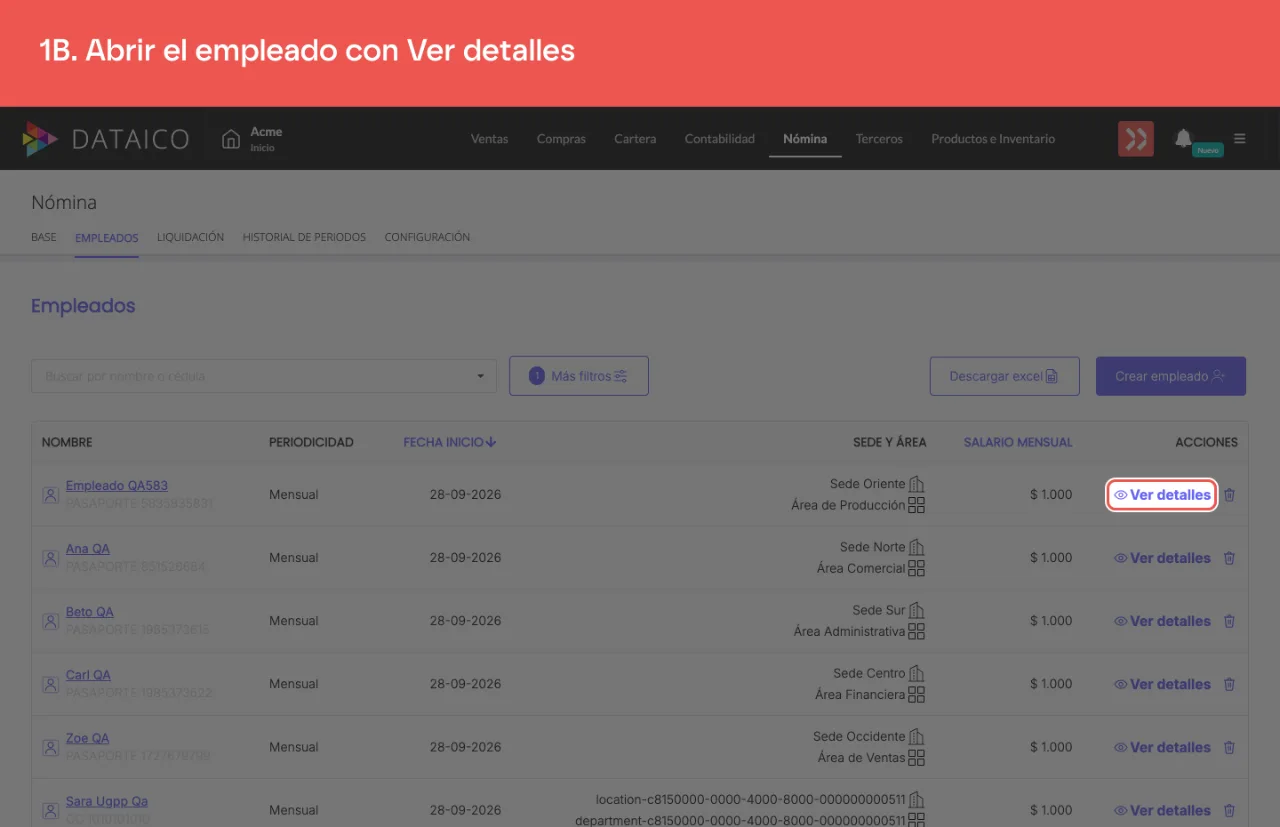Click the person icon beside Carl QA
This screenshot has width=1280, height=827.
pyautogui.click(x=50, y=684)
